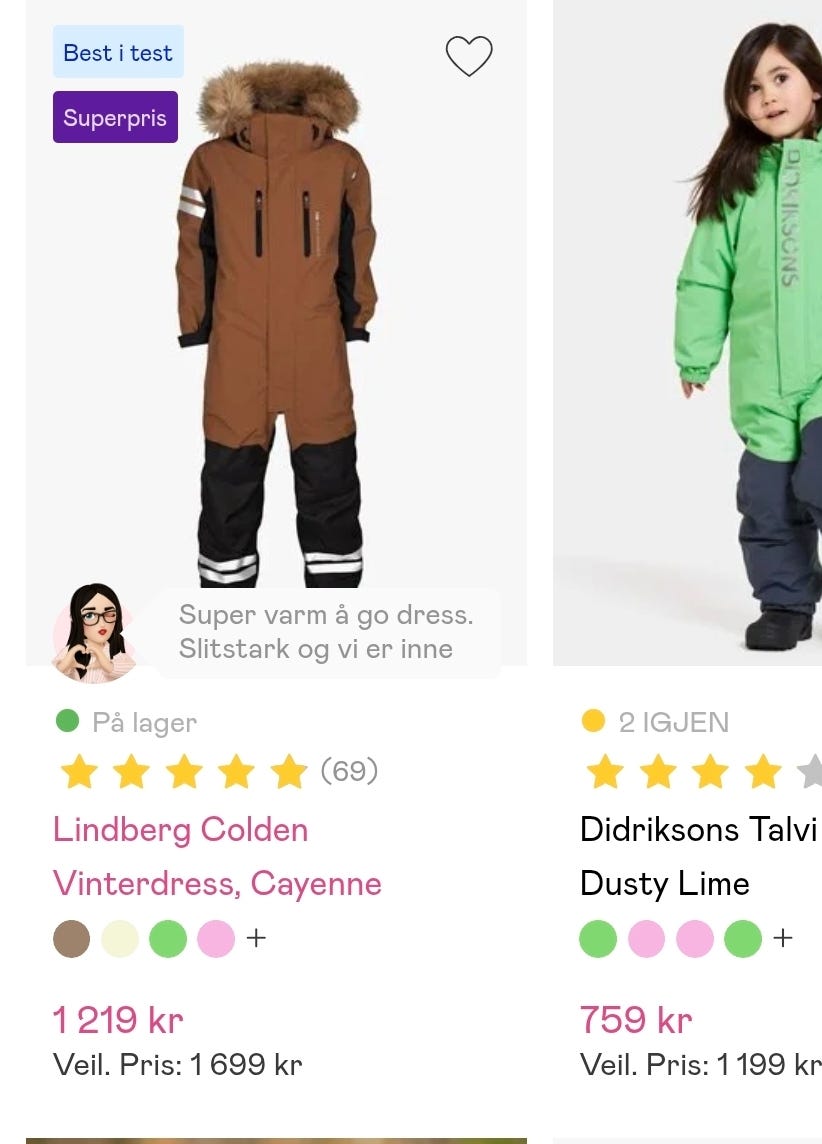Click the 'Best i test' badge
The height and width of the screenshot is (1144, 822).
118,52
